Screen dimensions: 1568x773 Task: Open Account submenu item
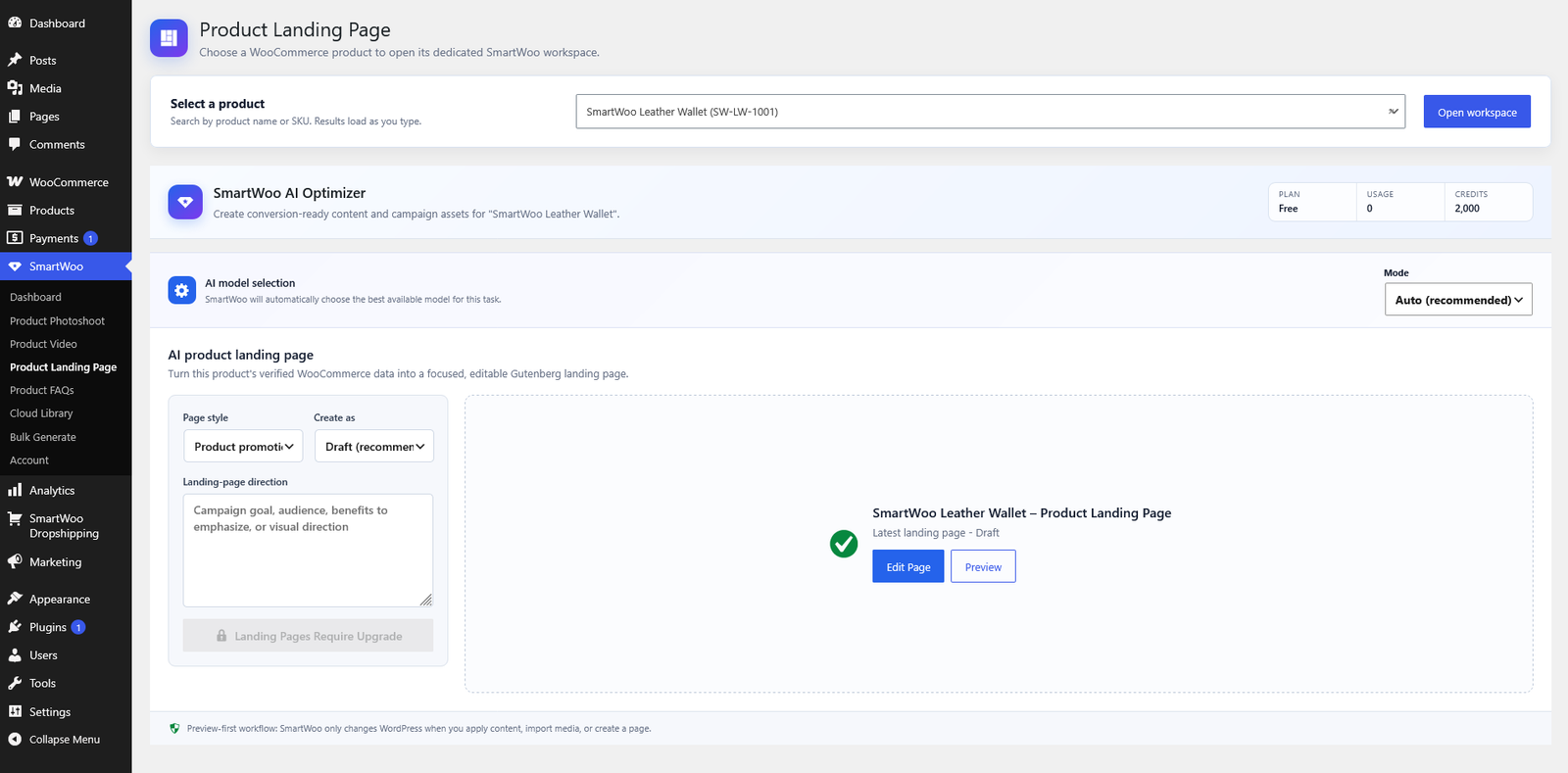(29, 459)
